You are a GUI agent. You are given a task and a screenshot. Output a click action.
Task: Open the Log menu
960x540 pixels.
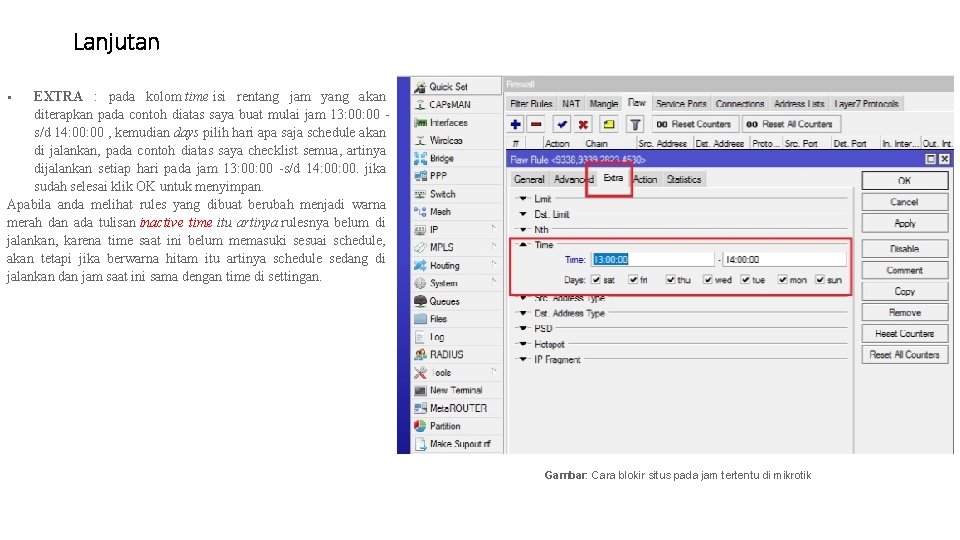[x=456, y=337]
